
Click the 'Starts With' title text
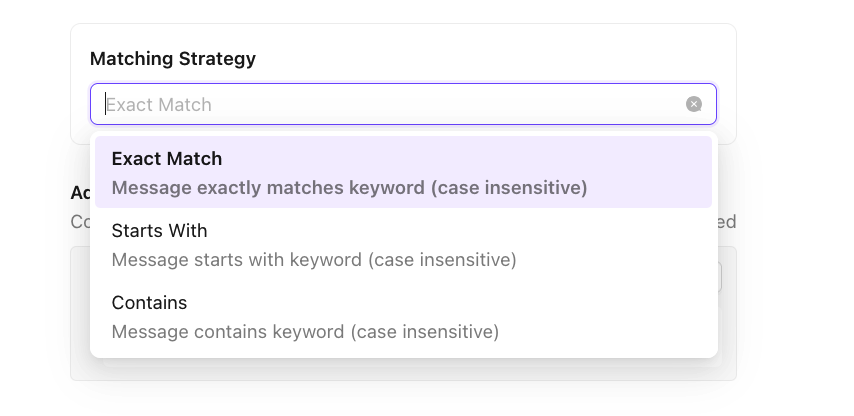coord(159,231)
